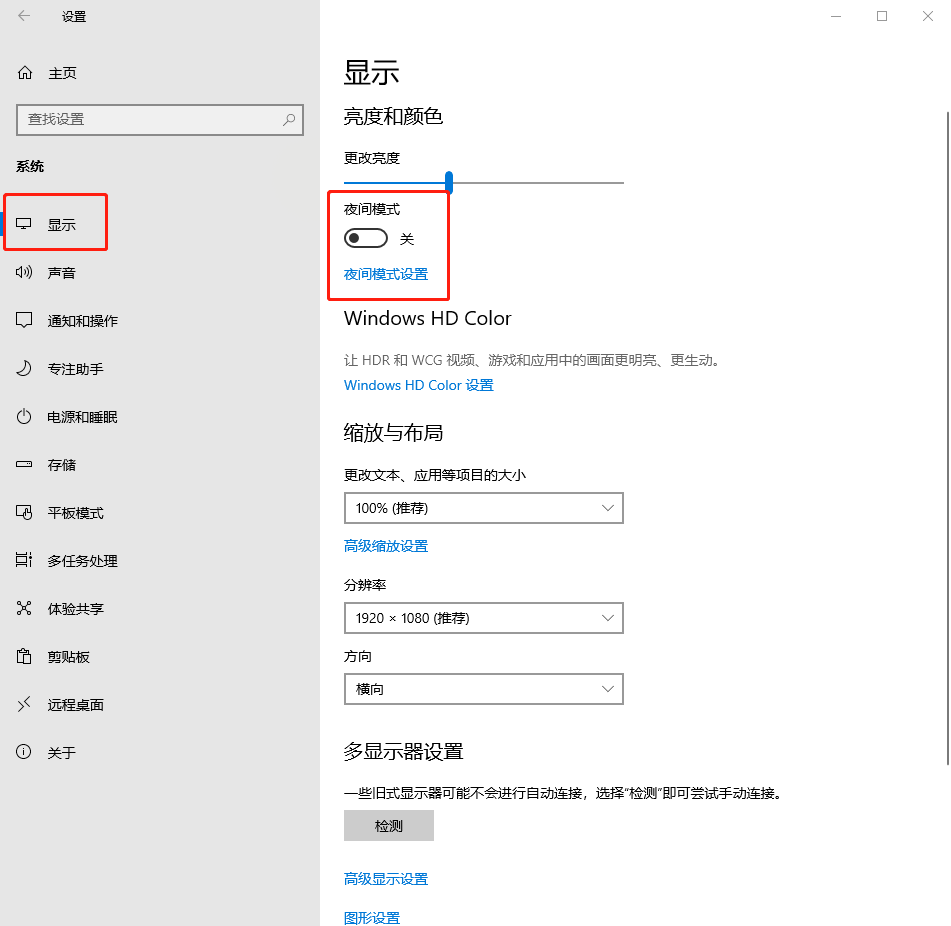Open 体验共享 settings page
The image size is (951, 926).
point(76,609)
